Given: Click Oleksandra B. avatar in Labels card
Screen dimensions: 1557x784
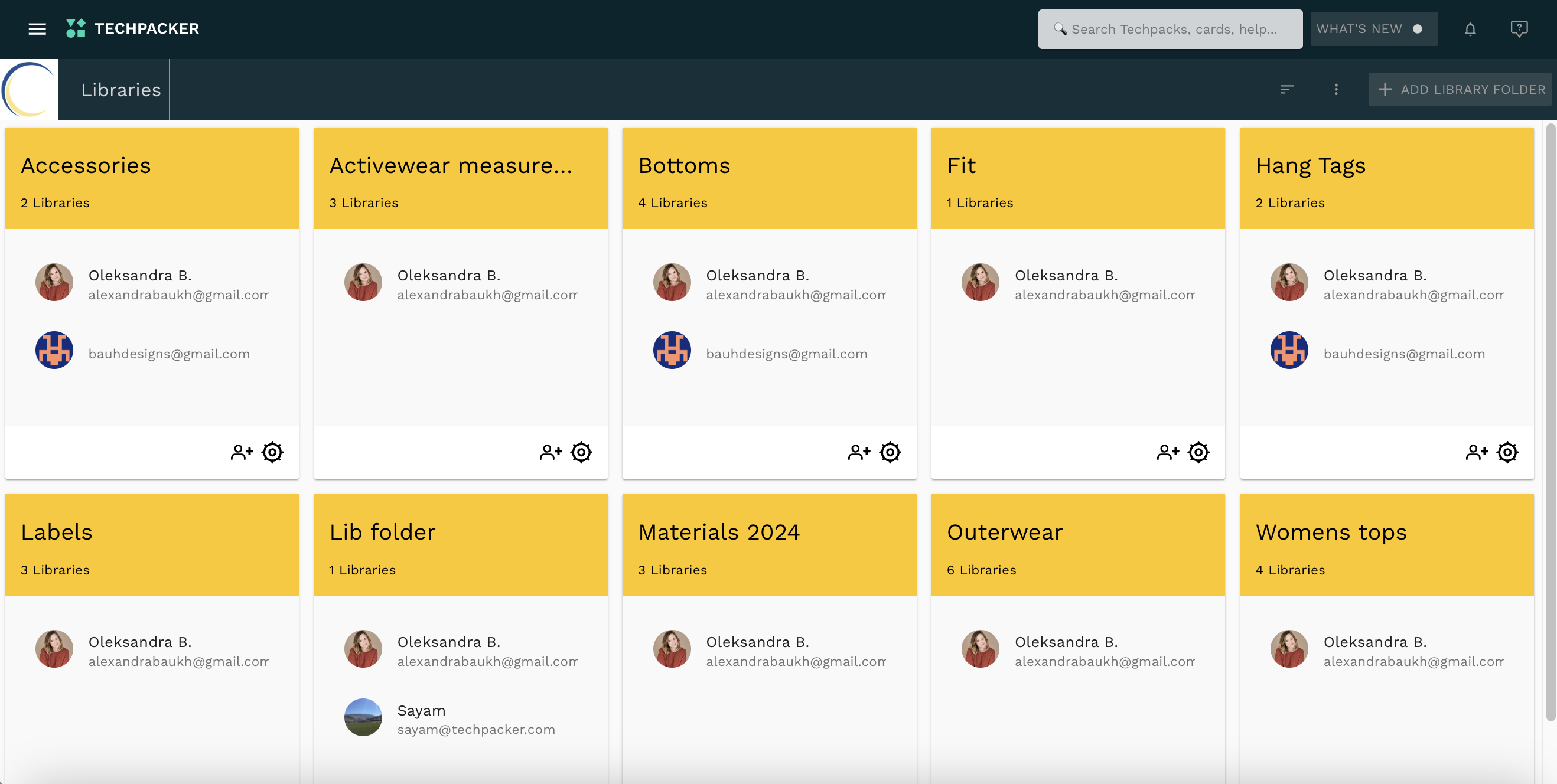Looking at the screenshot, I should pos(54,649).
